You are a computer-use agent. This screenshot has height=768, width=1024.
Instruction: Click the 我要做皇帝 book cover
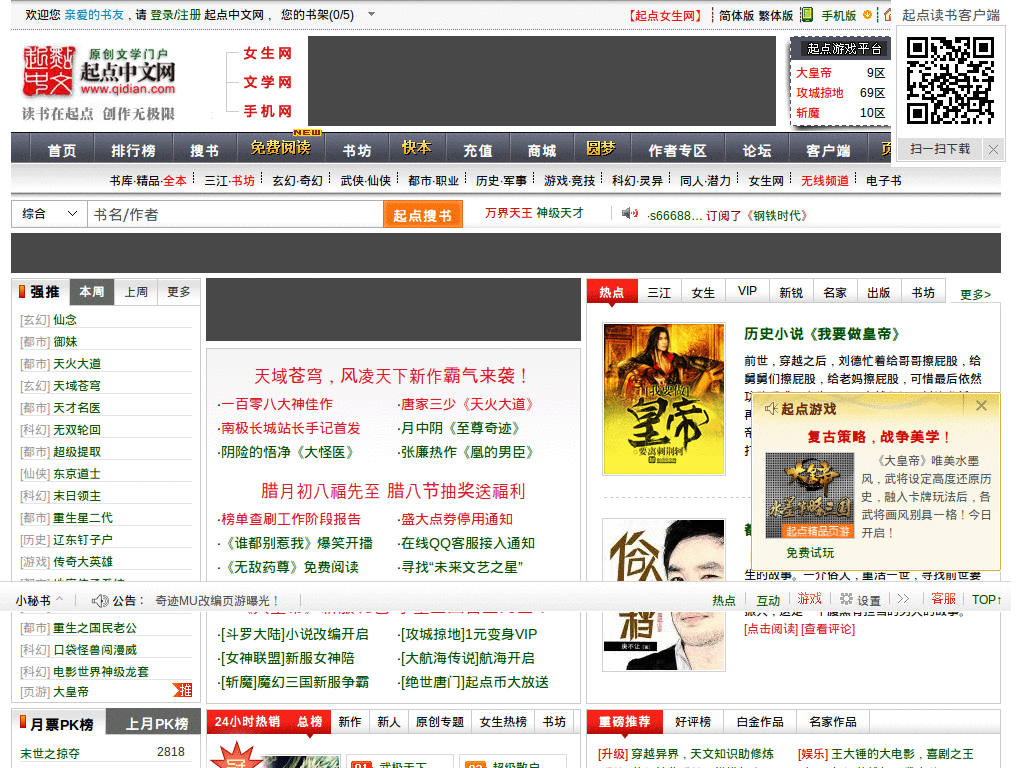[664, 398]
